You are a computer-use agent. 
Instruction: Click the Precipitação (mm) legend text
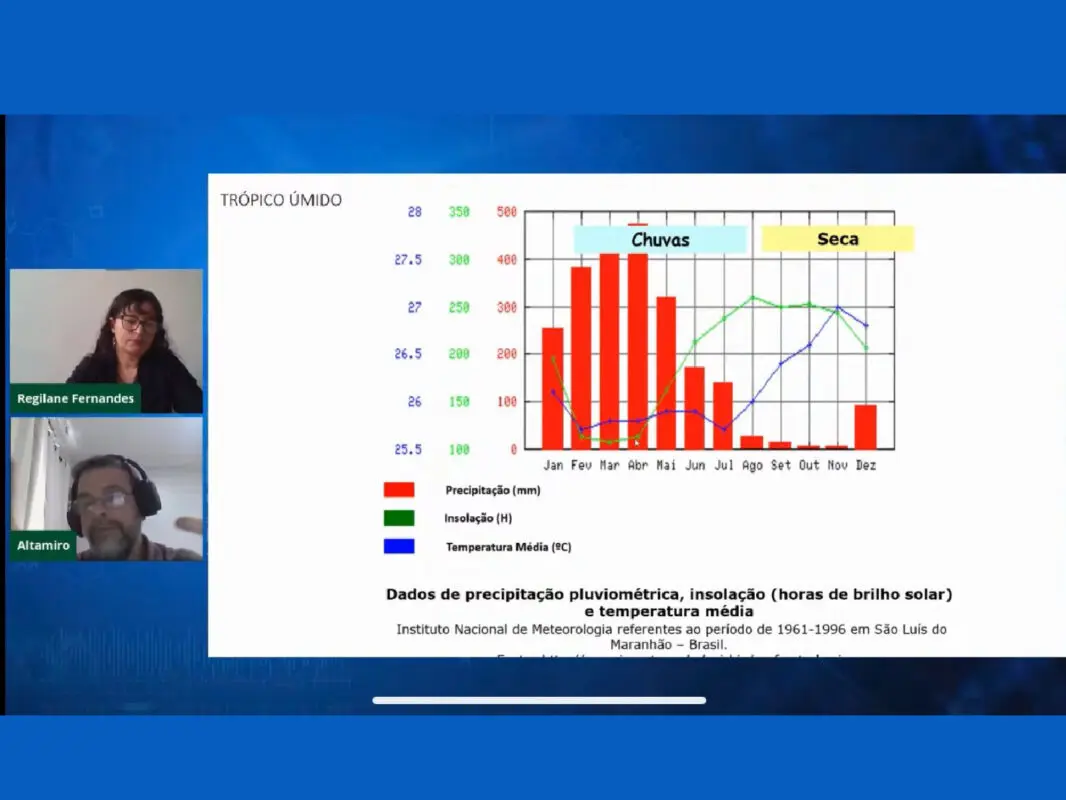point(493,490)
